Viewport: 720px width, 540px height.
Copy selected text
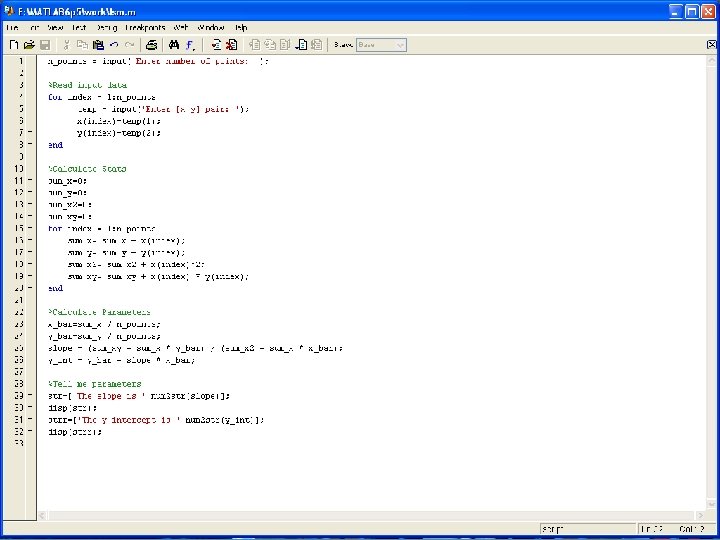(82, 45)
